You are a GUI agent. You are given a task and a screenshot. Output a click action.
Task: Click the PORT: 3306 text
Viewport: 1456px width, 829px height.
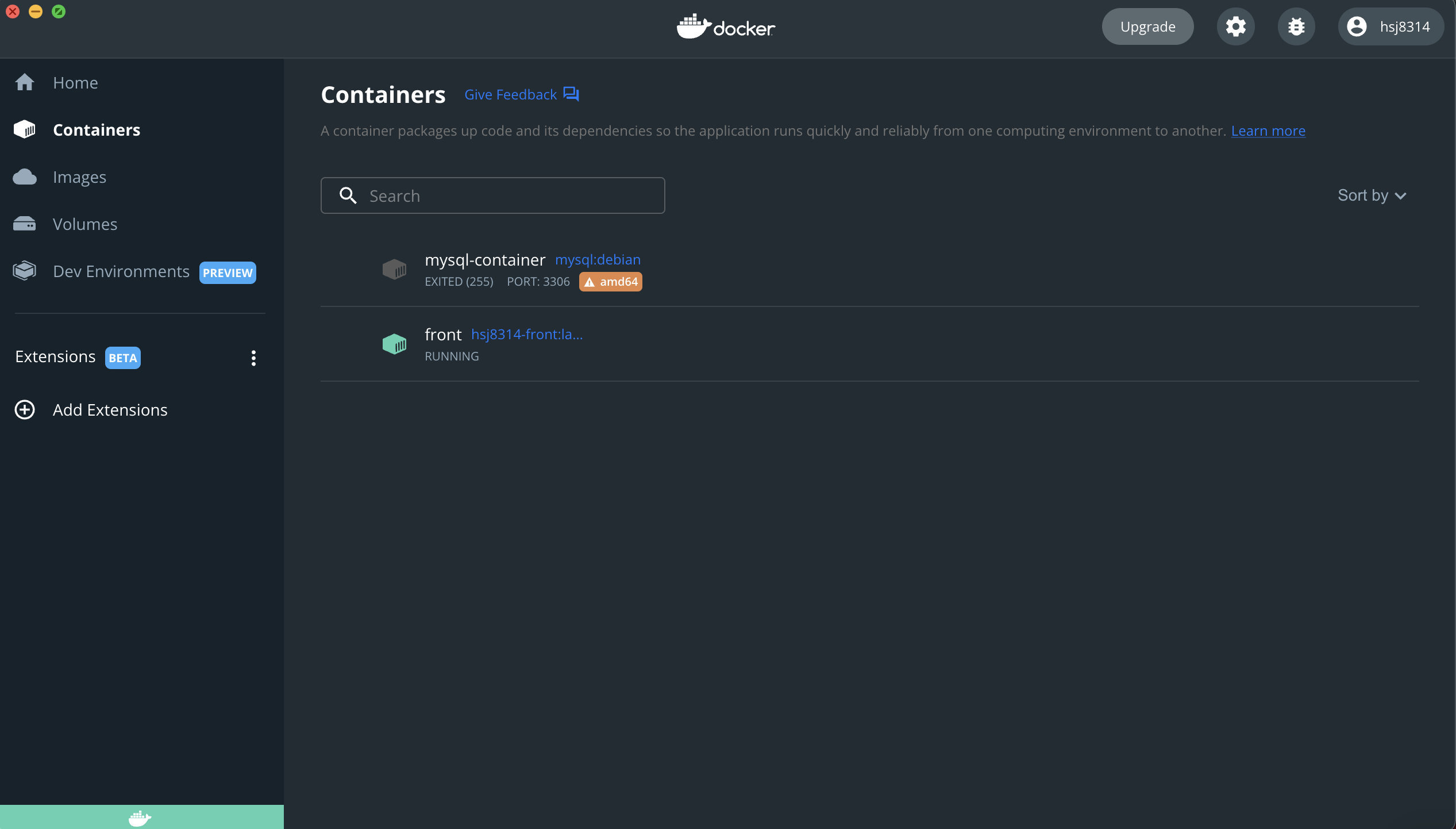click(x=538, y=282)
